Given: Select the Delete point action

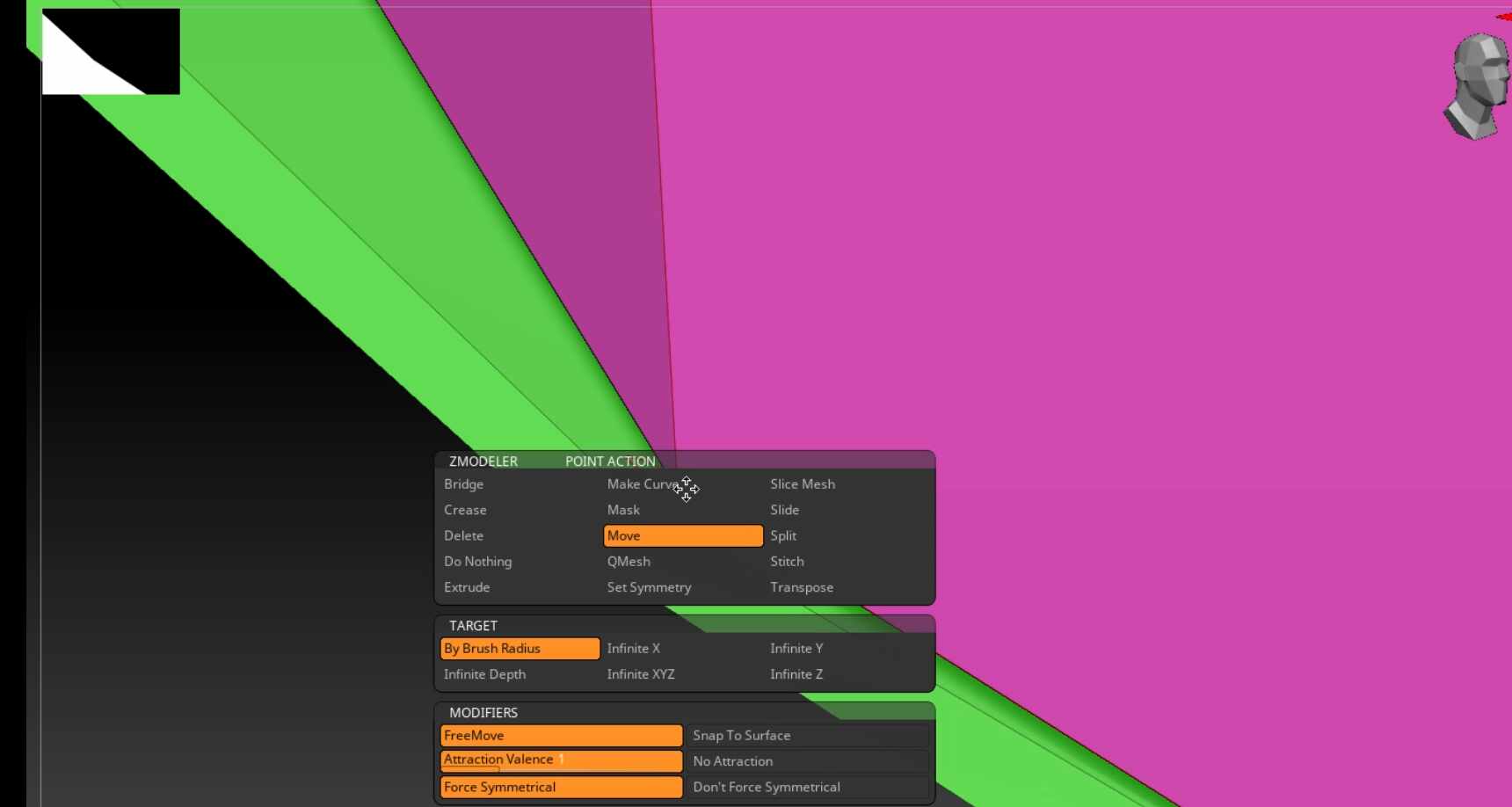Looking at the screenshot, I should click(463, 535).
